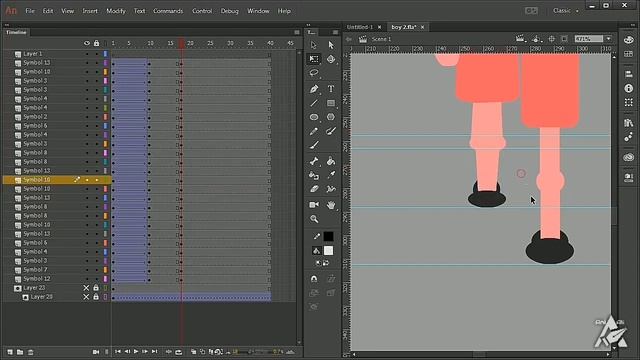Image resolution: width=640 pixels, height=360 pixels.
Task: Play the timeline animation
Action: [136, 351]
